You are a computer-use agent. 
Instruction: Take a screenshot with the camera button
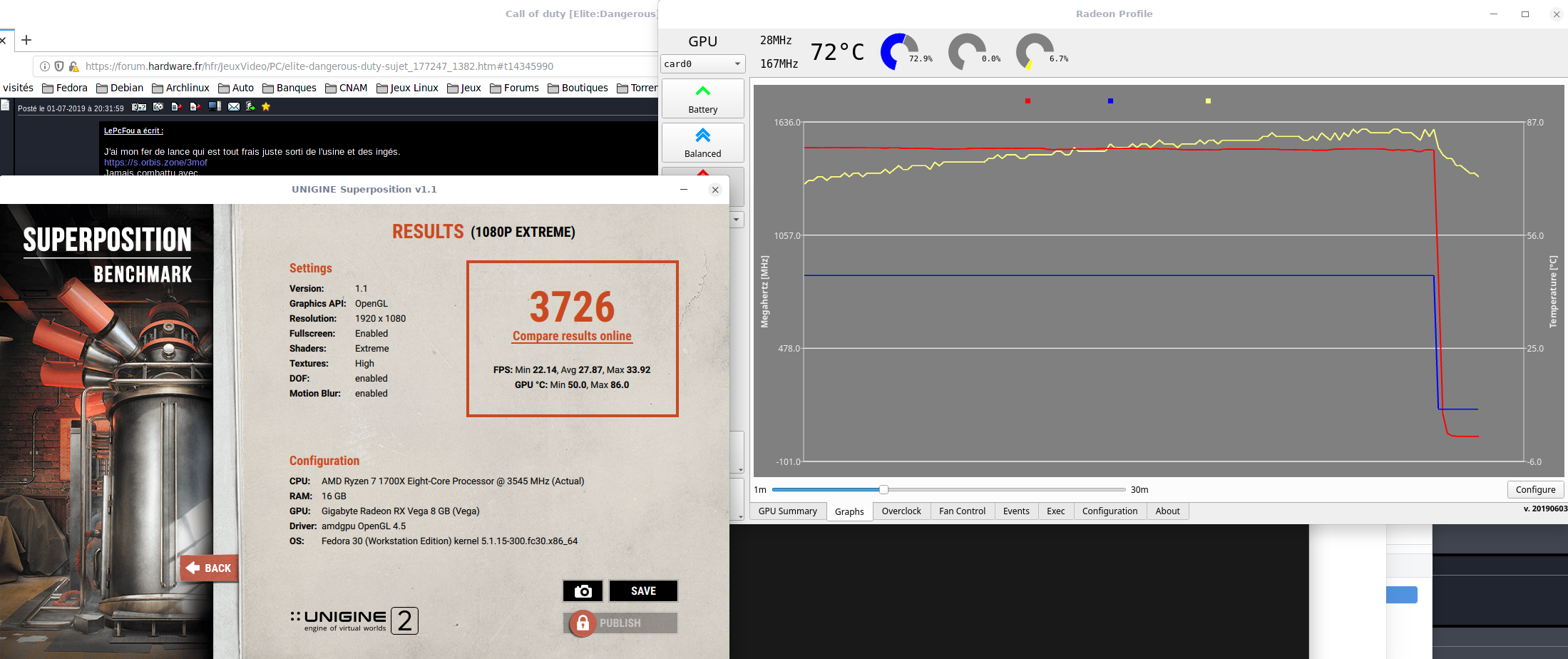coord(583,591)
